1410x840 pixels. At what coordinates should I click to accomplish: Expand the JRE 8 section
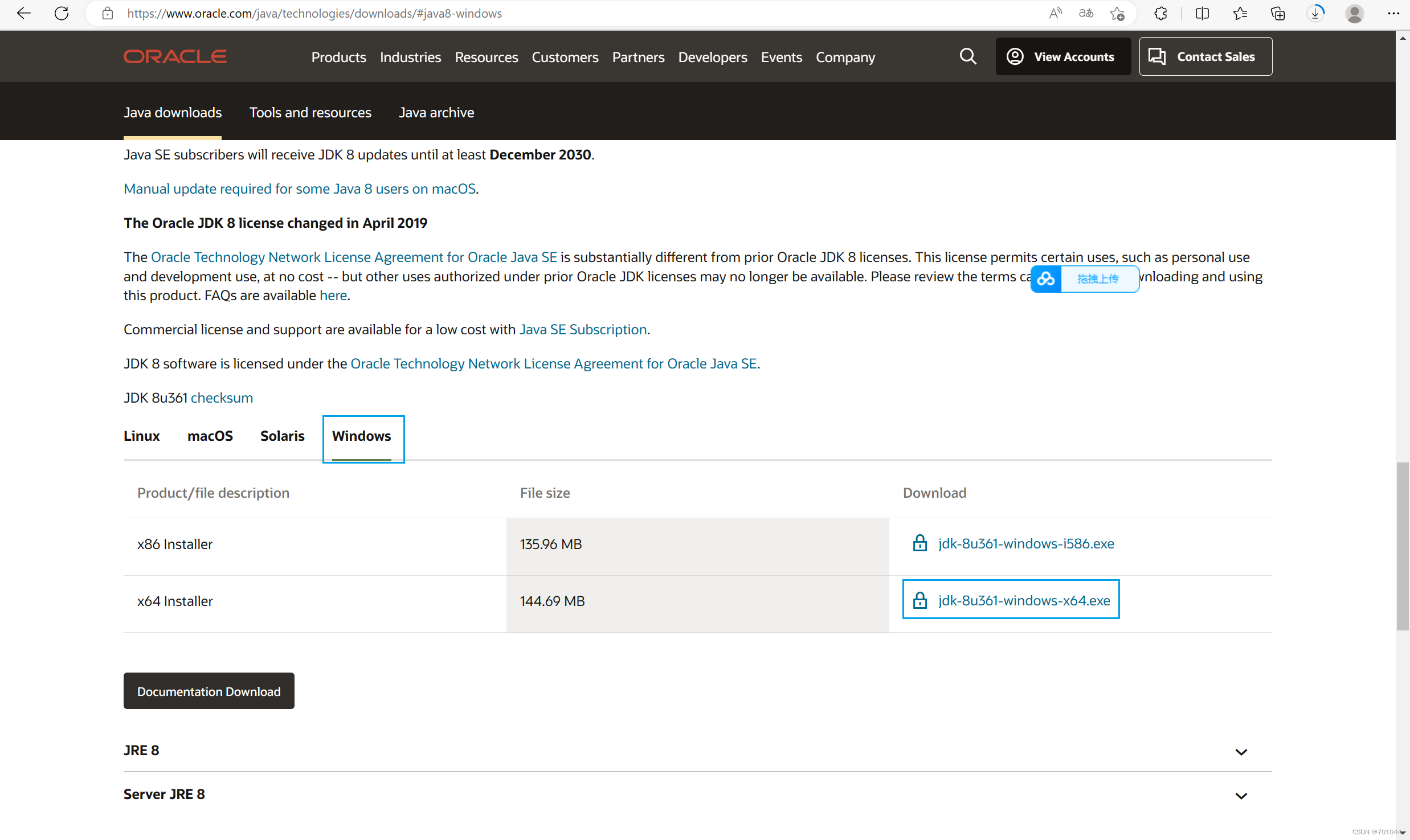(x=697, y=750)
